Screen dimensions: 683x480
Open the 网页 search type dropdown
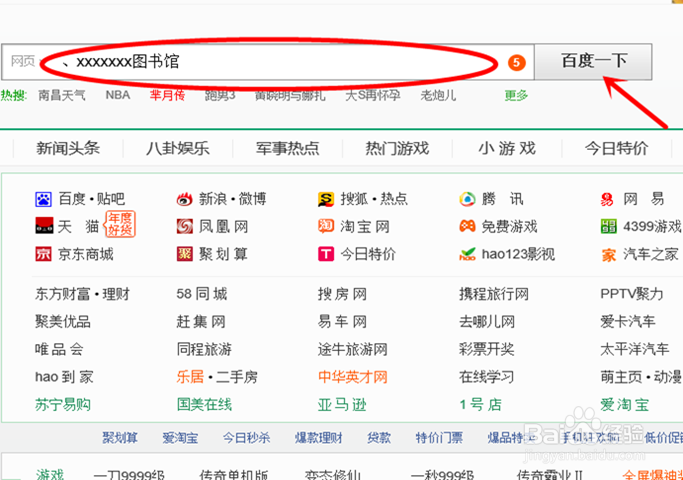click(x=25, y=61)
